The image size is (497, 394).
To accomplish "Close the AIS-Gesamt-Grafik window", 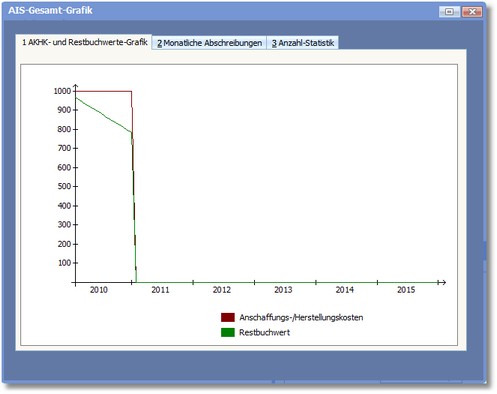I will tap(472, 12).
